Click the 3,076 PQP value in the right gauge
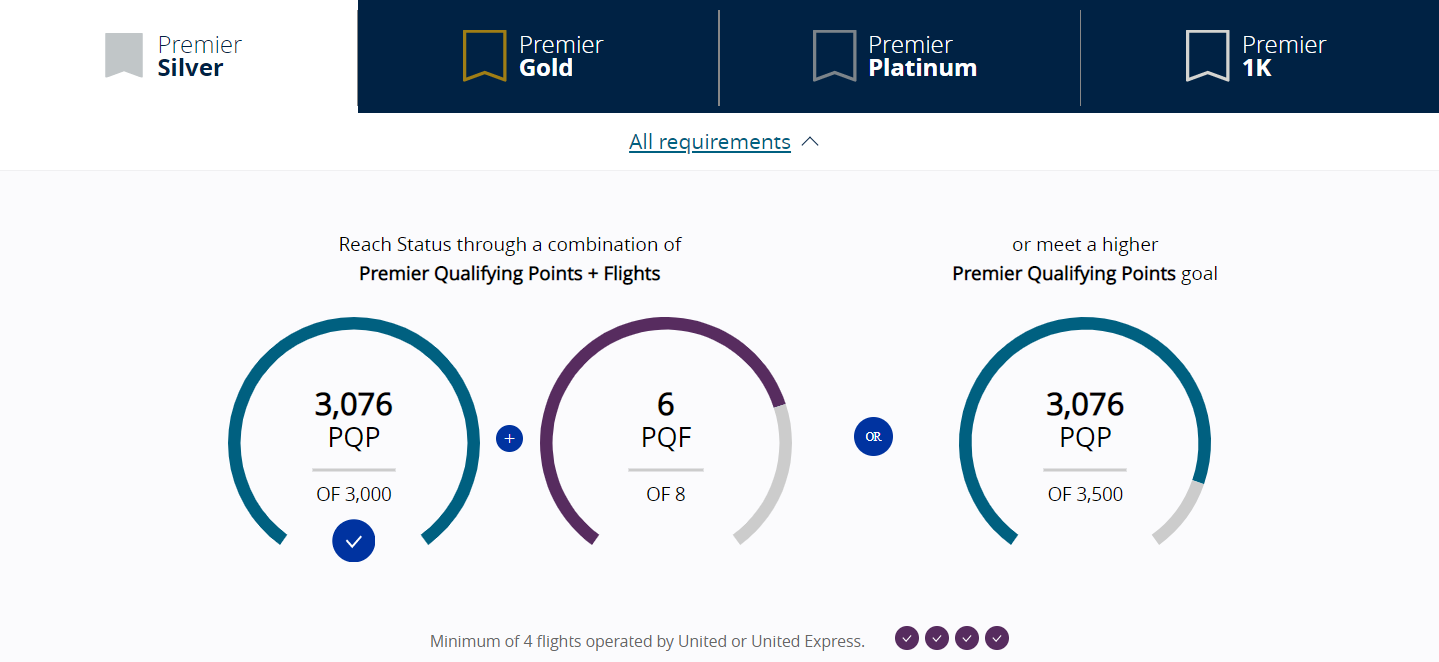Image resolution: width=1439 pixels, height=662 pixels. point(1084,403)
